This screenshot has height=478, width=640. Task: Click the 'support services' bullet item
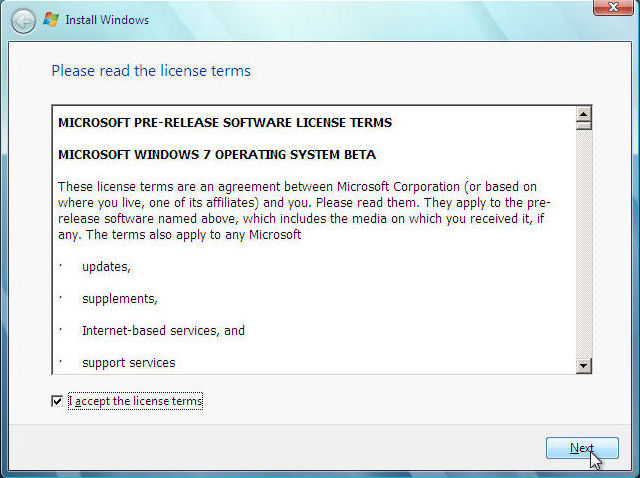(128, 363)
